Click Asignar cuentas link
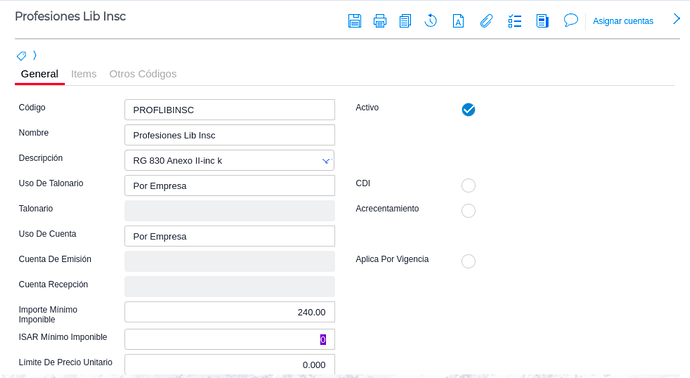This screenshot has width=690, height=378. [x=623, y=21]
